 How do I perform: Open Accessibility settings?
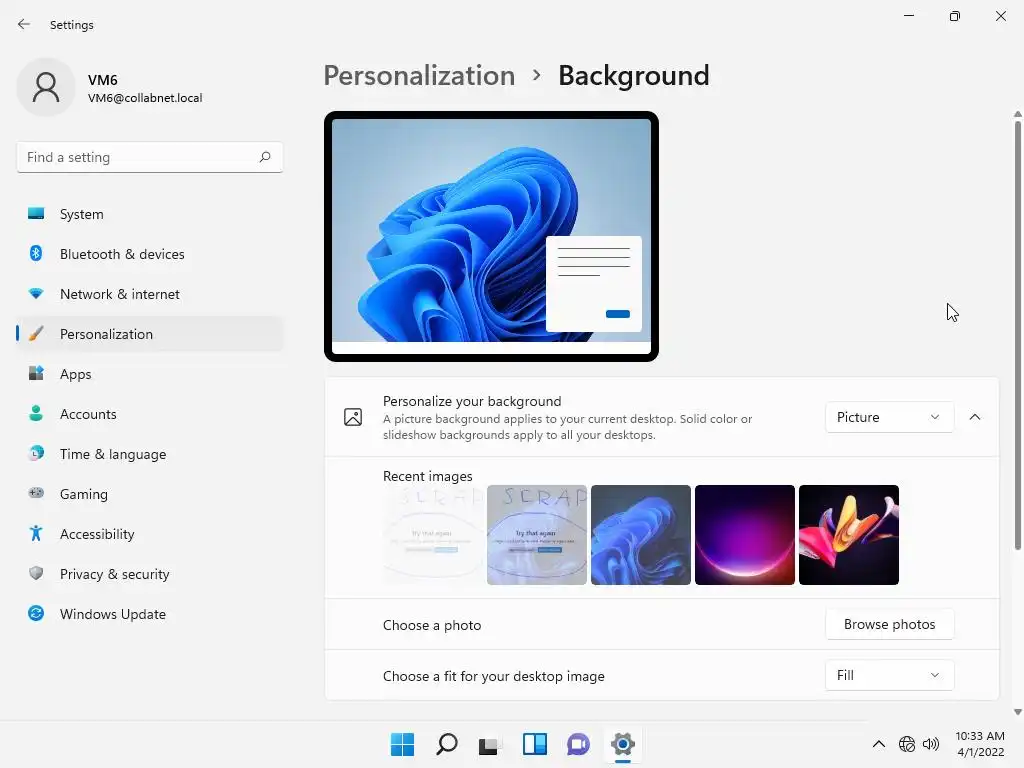(x=150, y=534)
